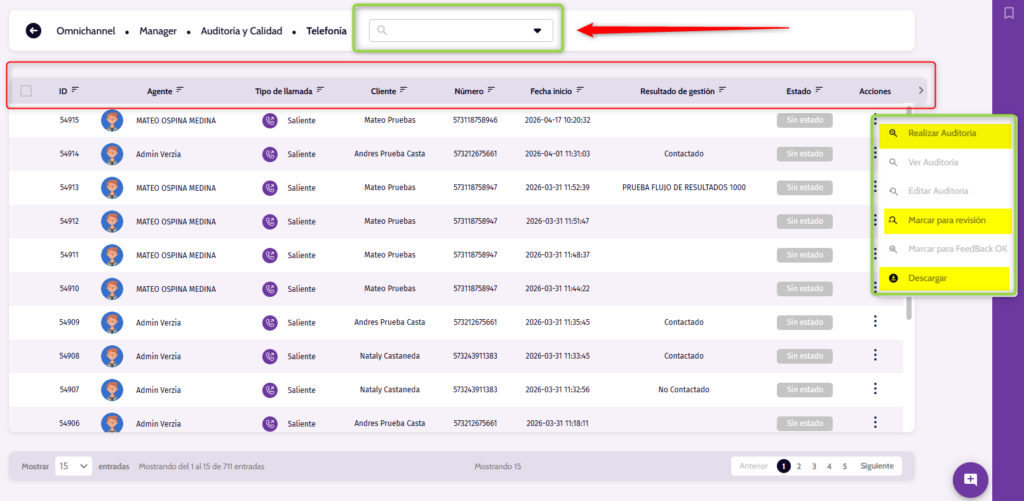This screenshot has height=501, width=1024.
Task: Click the outgoing call icon for ID 54915
Action: [269, 120]
